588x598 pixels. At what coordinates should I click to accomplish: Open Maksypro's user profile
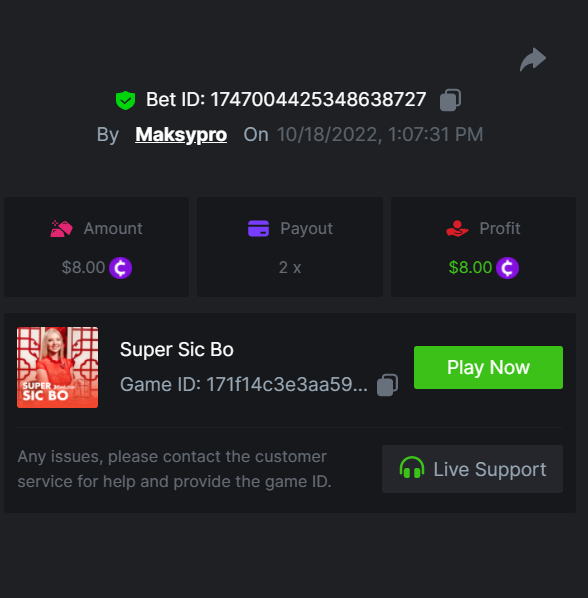coord(181,135)
